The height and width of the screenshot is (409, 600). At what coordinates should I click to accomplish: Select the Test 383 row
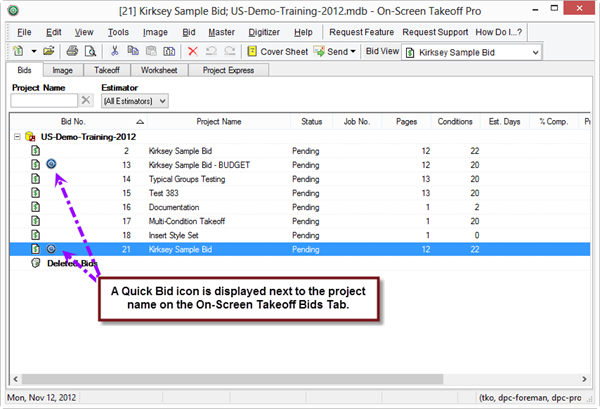300,193
